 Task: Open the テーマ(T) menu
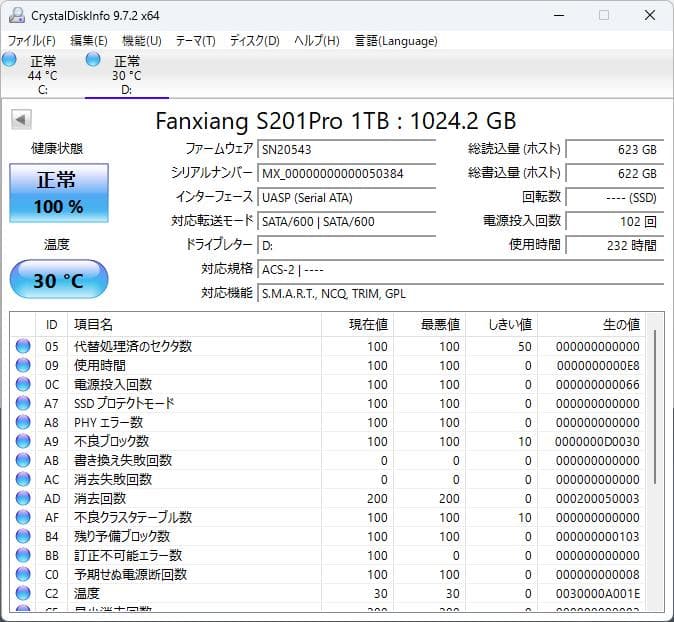tap(196, 41)
